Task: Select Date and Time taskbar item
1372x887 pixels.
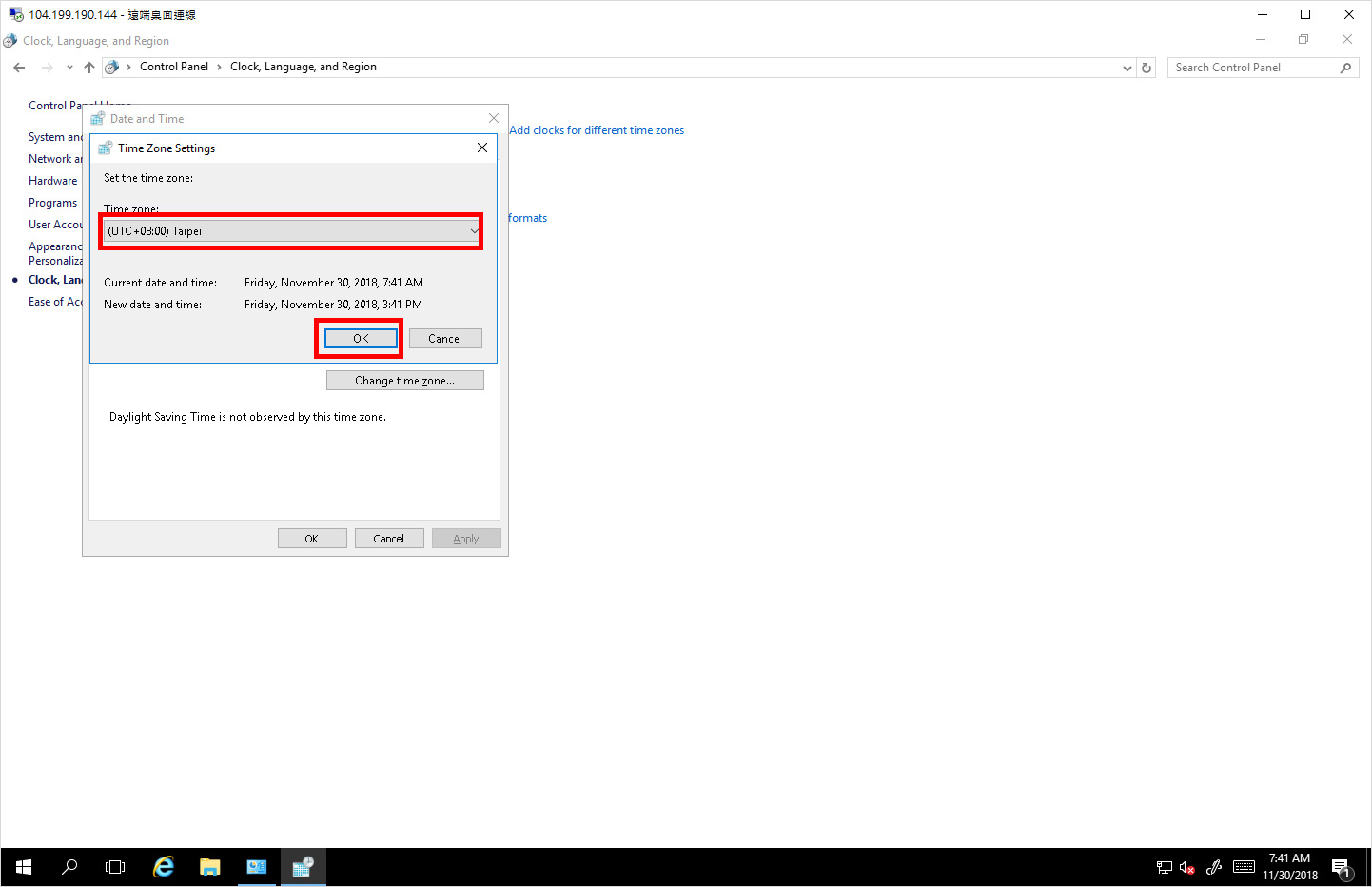Action: 304,867
